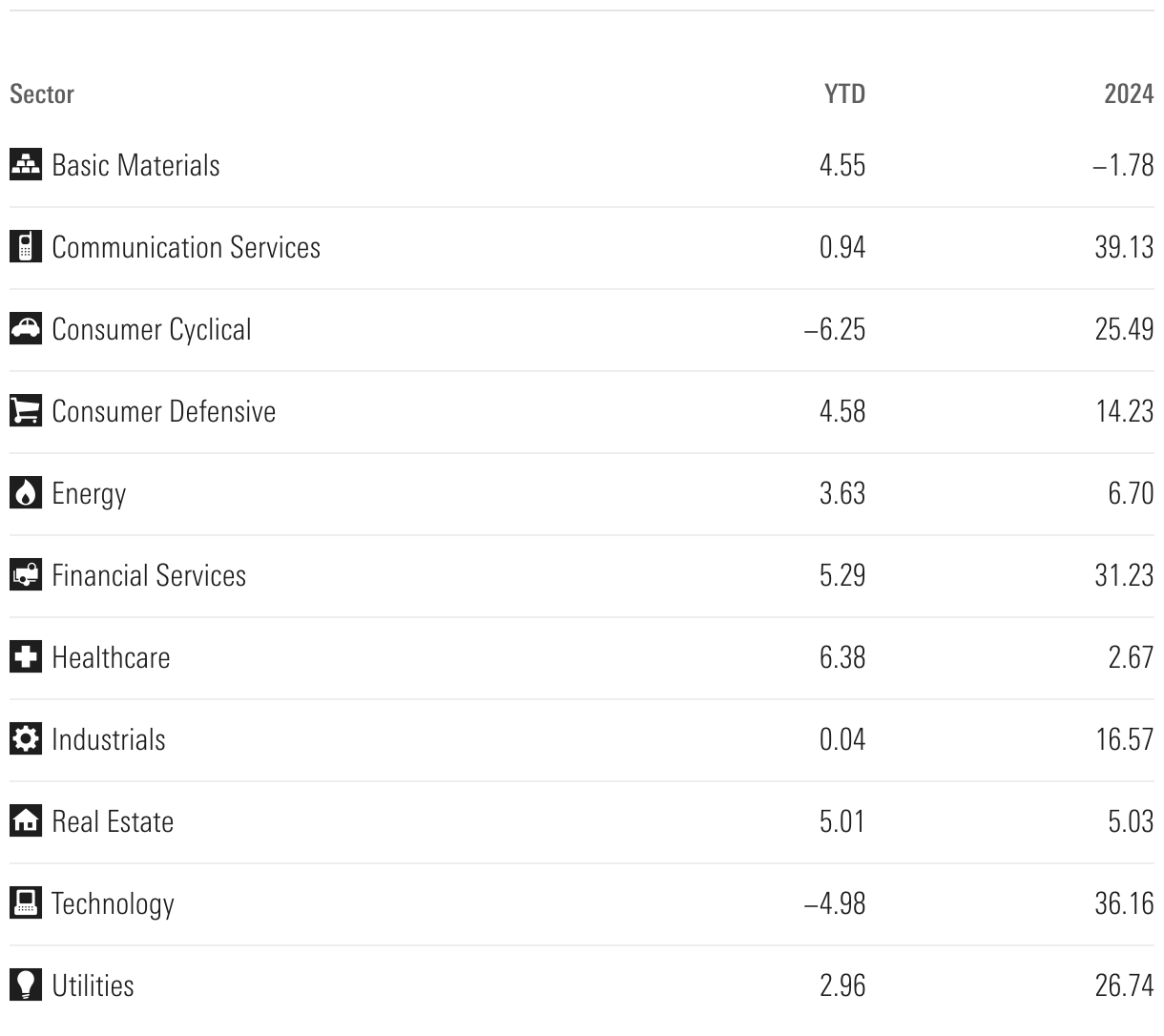
Task: Click the Industrials gear icon
Action: 26,739
